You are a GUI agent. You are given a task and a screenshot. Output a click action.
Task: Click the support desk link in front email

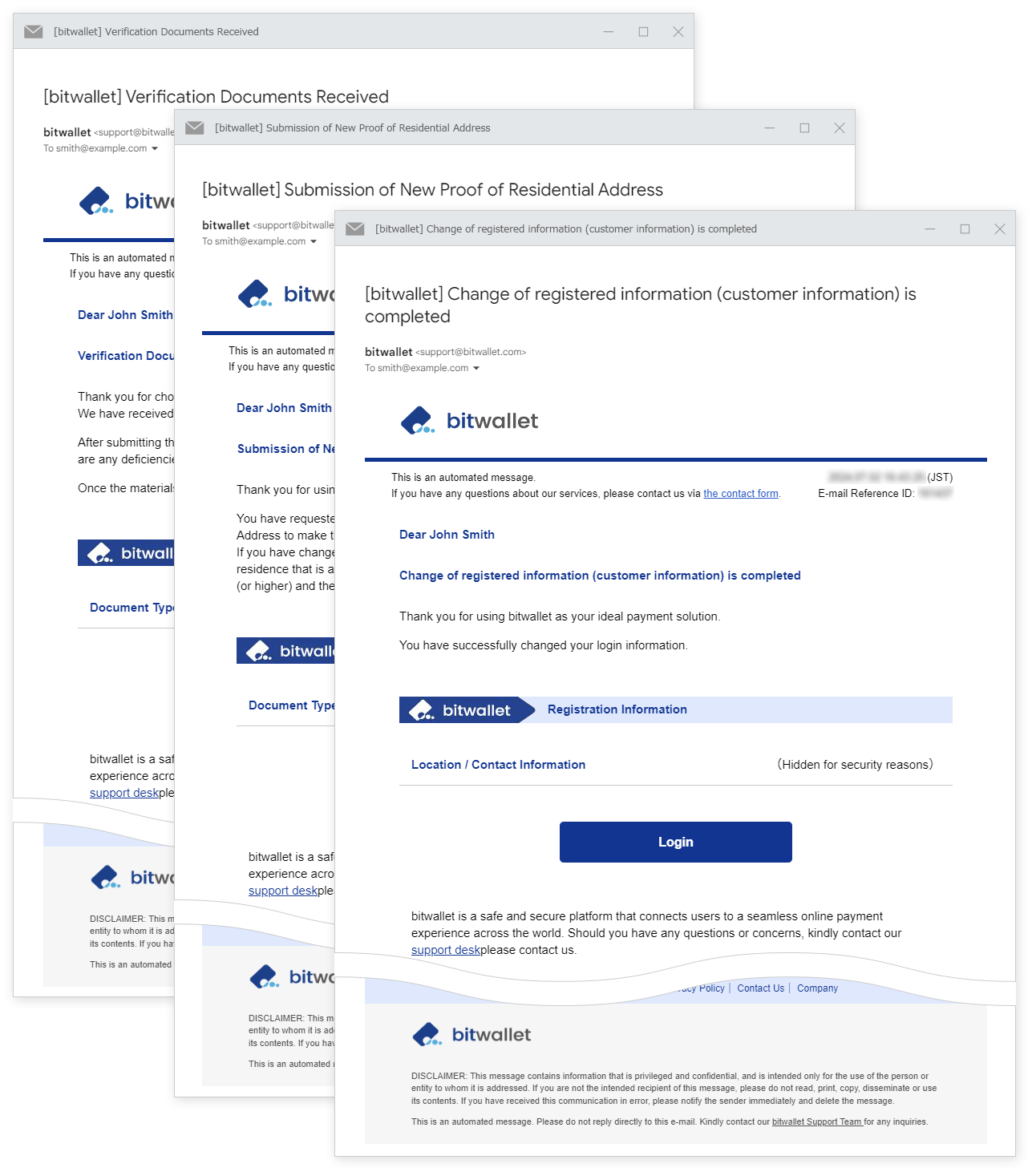445,950
